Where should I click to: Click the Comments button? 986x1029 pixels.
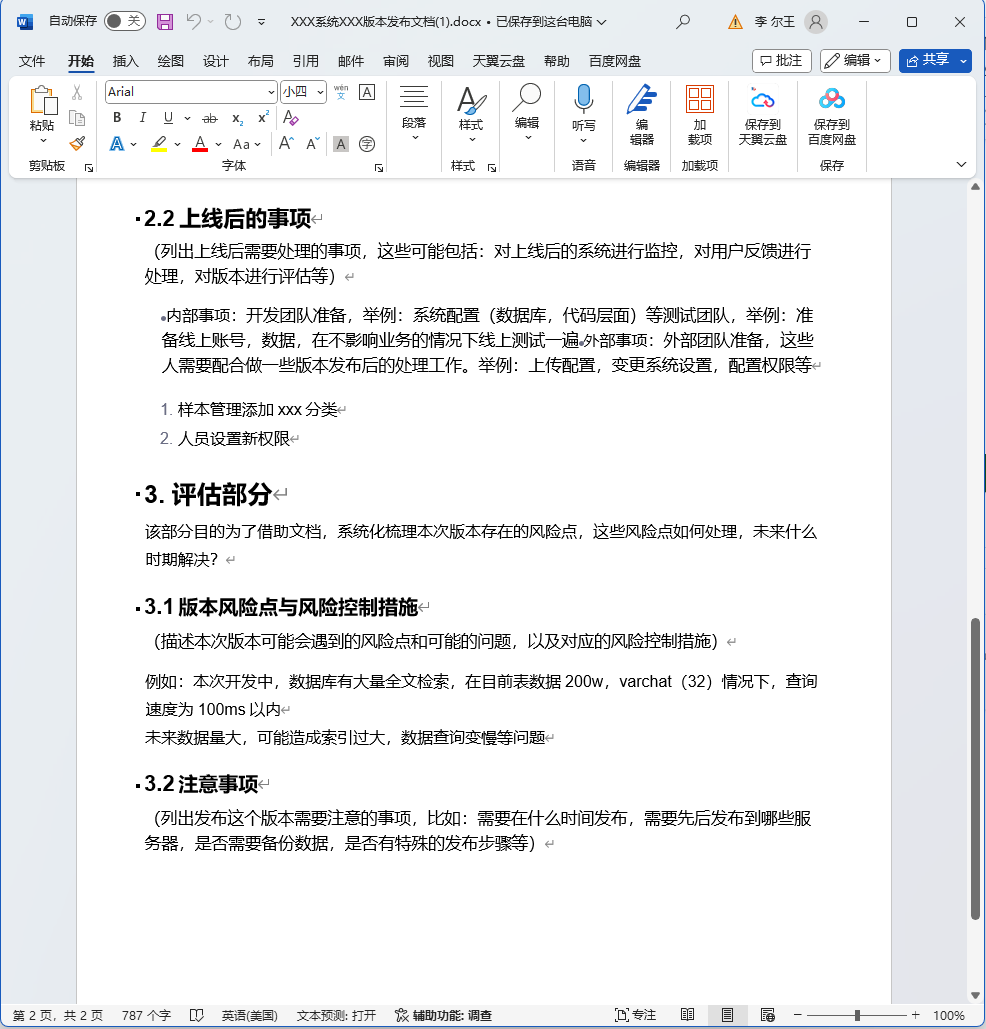click(x=781, y=60)
